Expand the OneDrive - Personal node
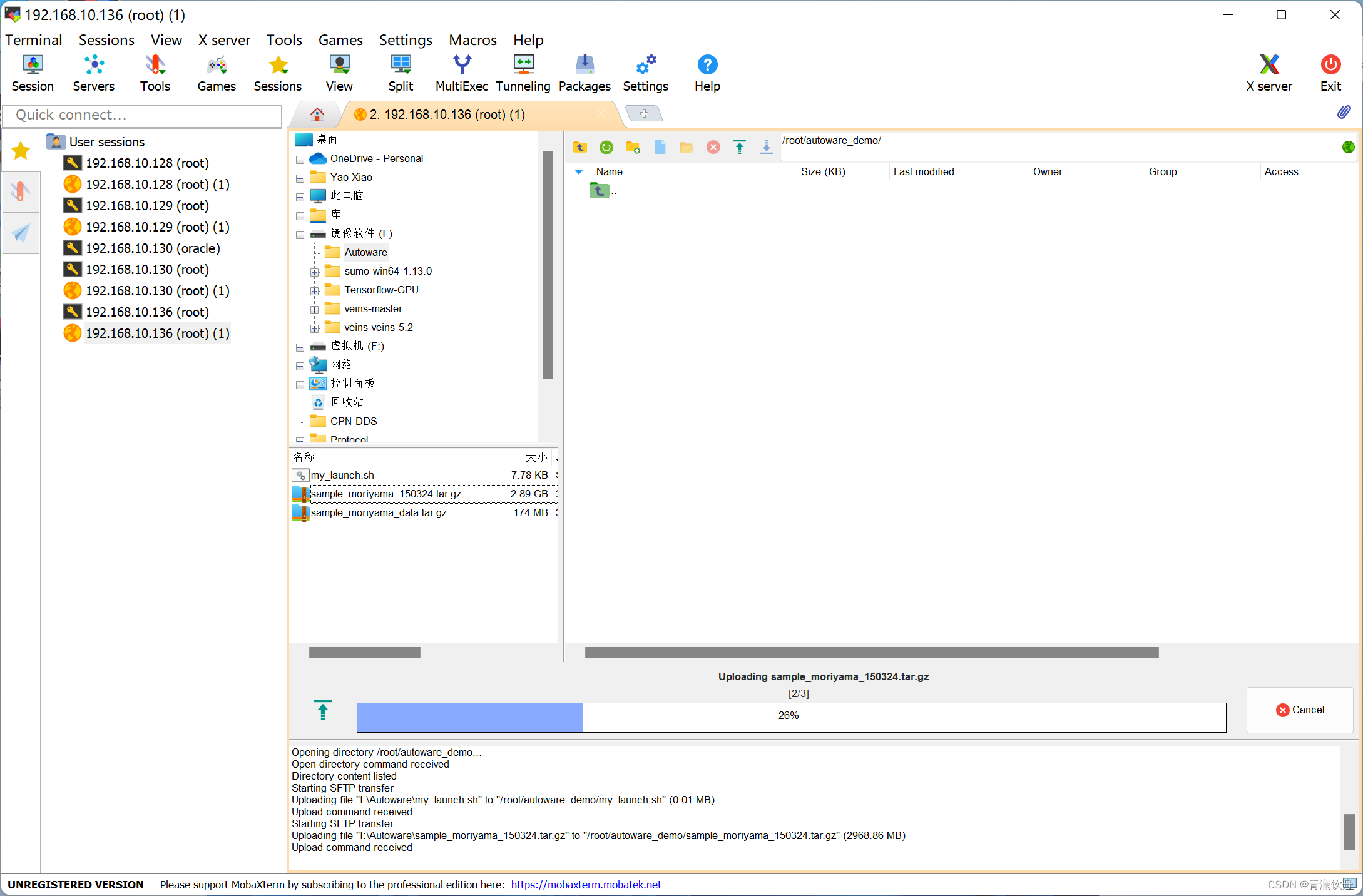This screenshot has height=896, width=1363. pyautogui.click(x=300, y=160)
